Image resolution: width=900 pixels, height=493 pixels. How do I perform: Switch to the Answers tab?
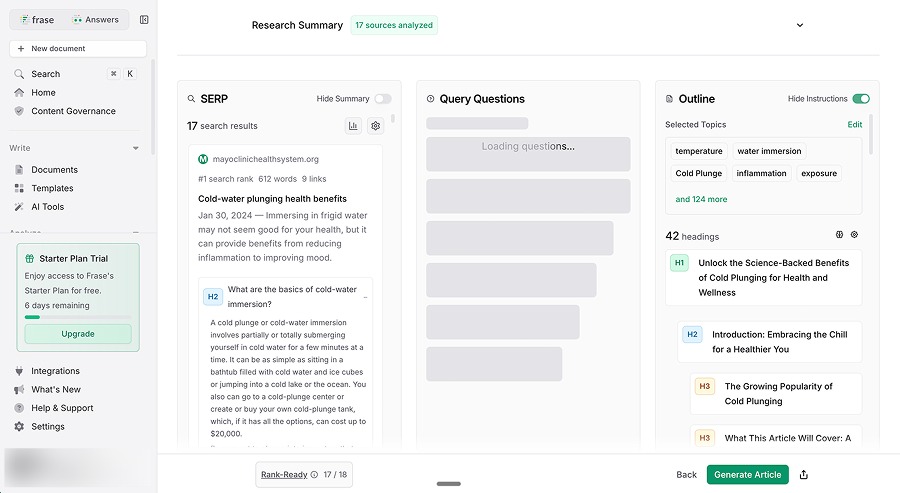tap(95, 20)
